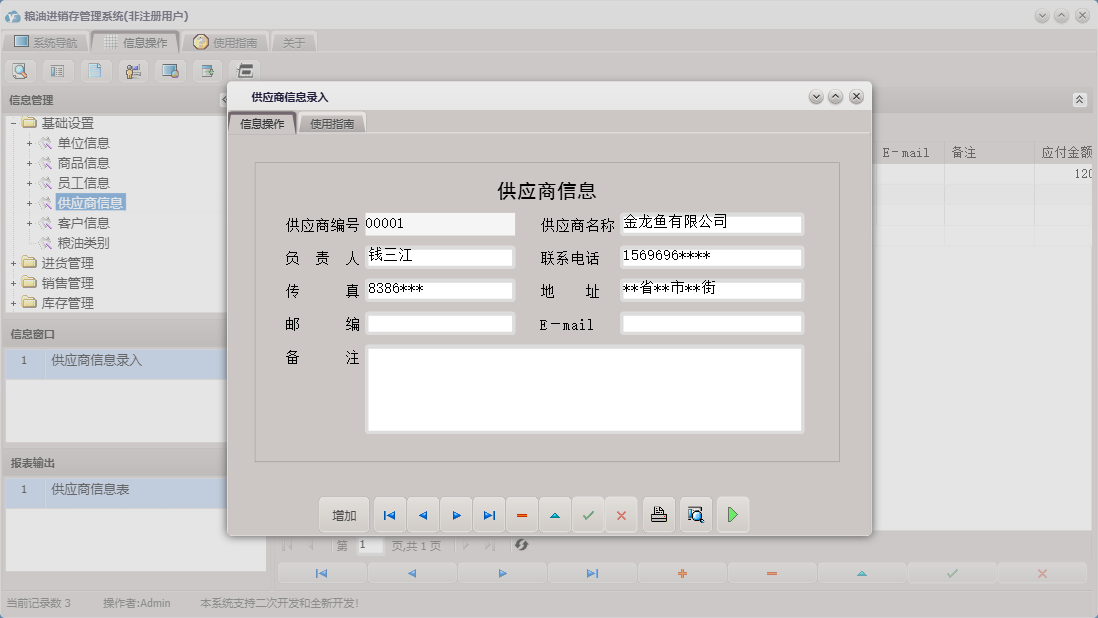Confirm the record with the checkmark icon
This screenshot has height=618, width=1098.
tap(588, 514)
